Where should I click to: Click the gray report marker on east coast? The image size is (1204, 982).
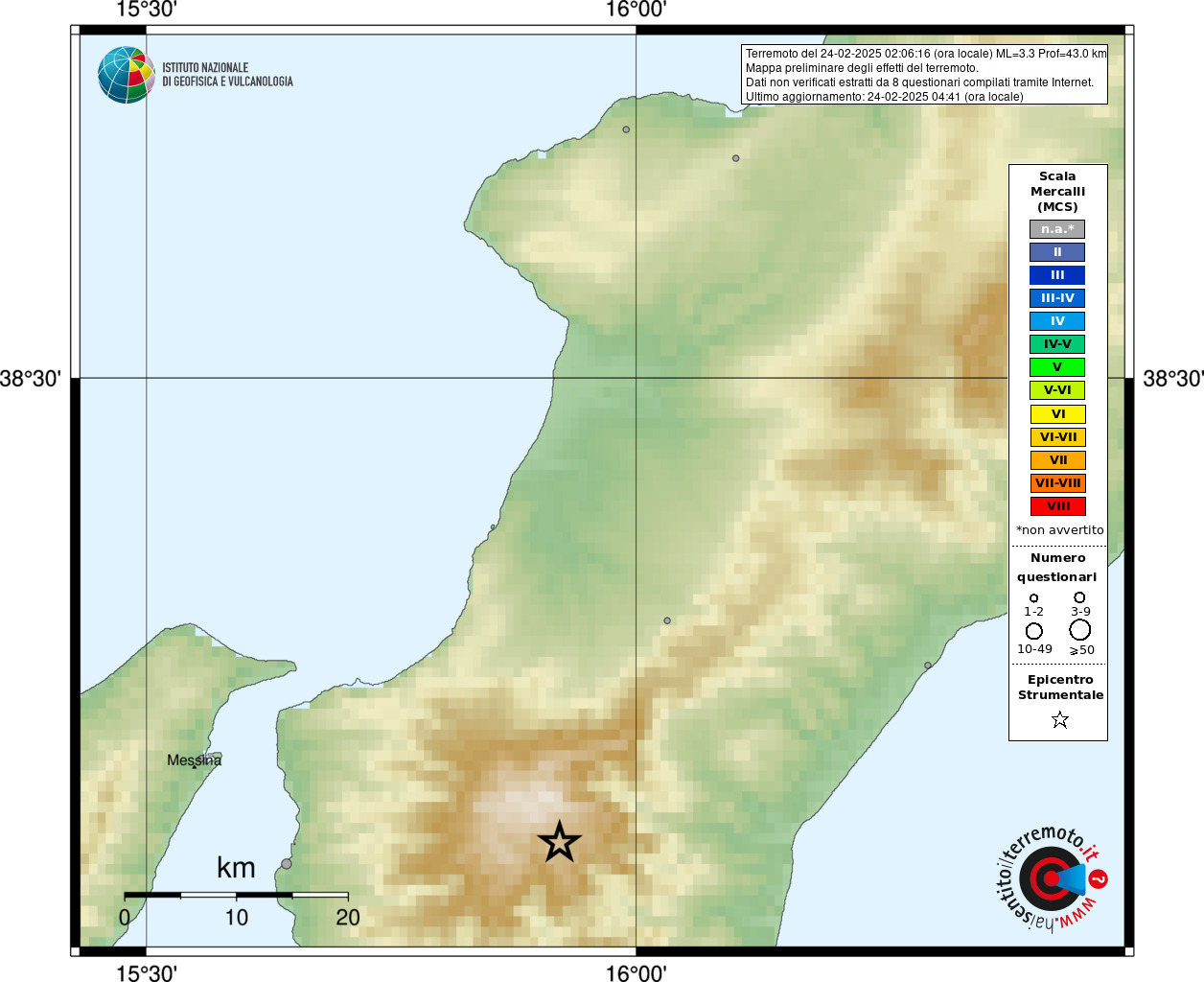928,666
